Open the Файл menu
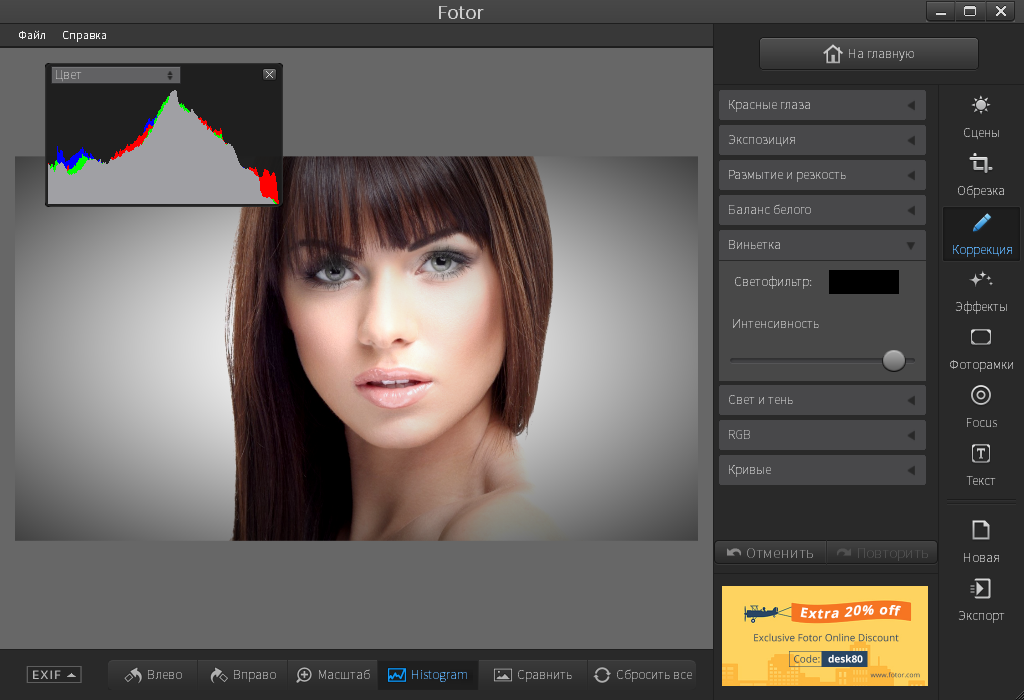Viewport: 1024px width, 700px height. coord(32,35)
